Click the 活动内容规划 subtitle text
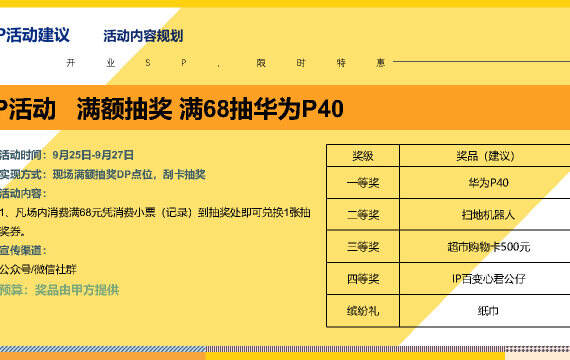Screen dimensions: 570x360 click(x=143, y=36)
